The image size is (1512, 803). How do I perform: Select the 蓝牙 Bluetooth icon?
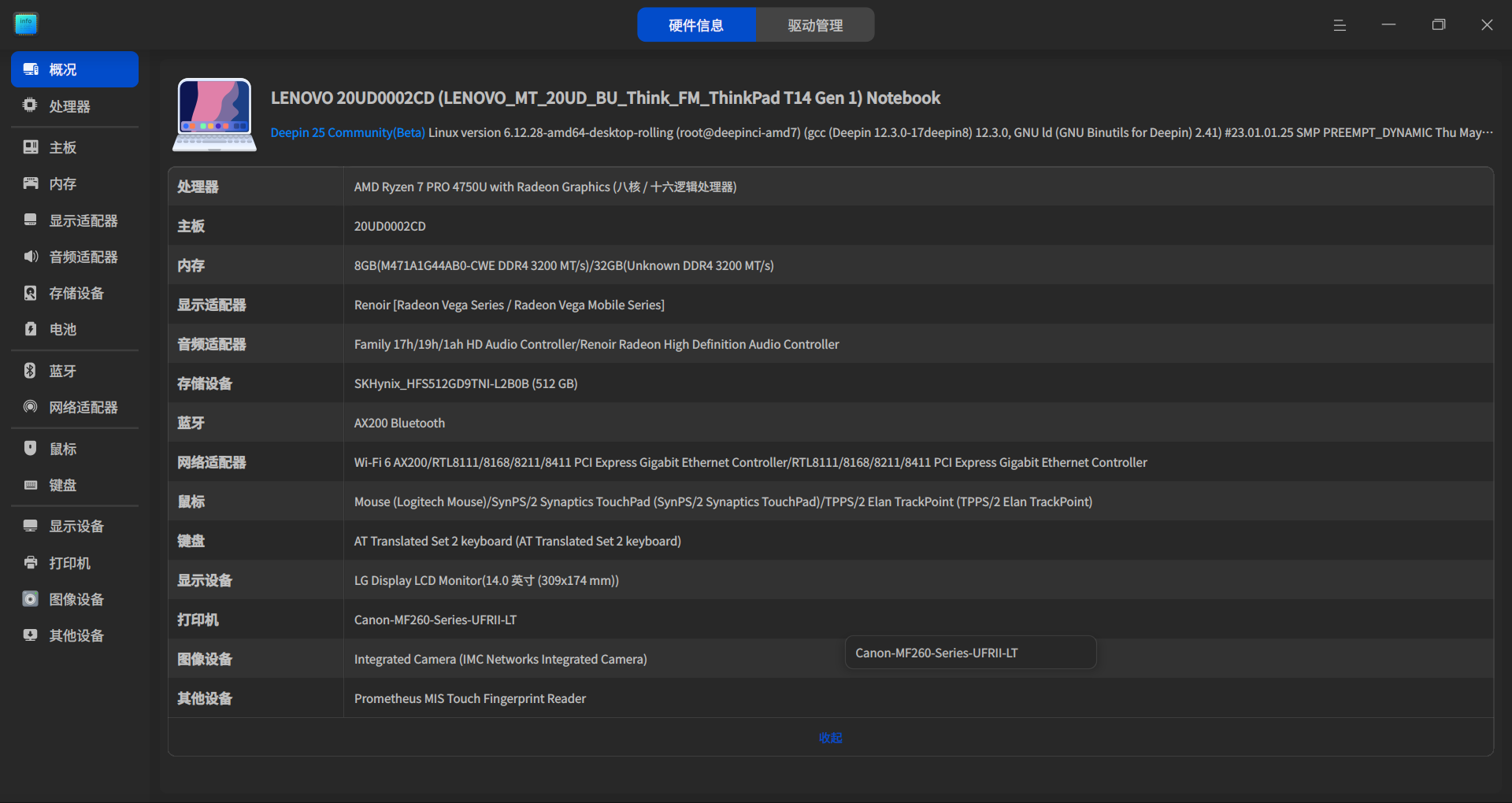pyautogui.click(x=31, y=371)
